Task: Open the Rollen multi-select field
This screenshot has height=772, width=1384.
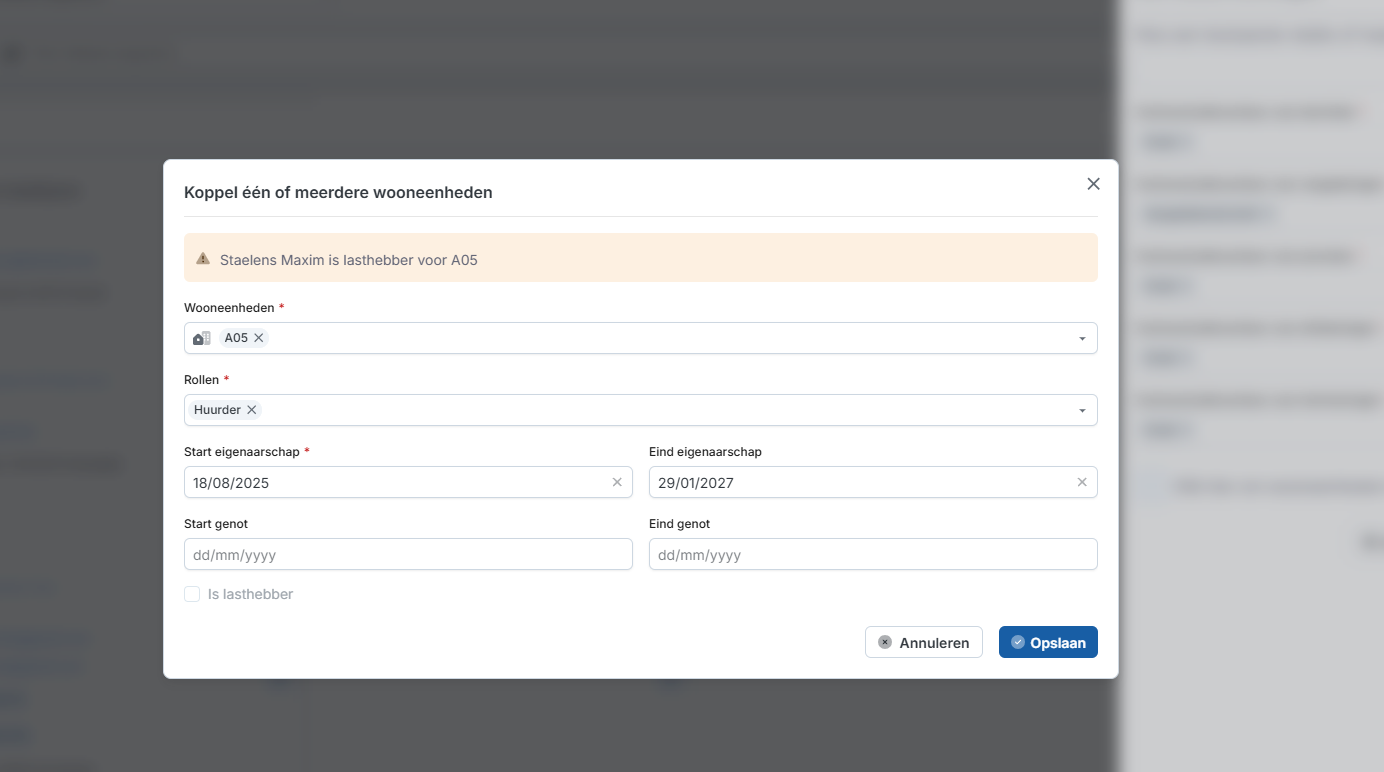Action: pyautogui.click(x=640, y=410)
